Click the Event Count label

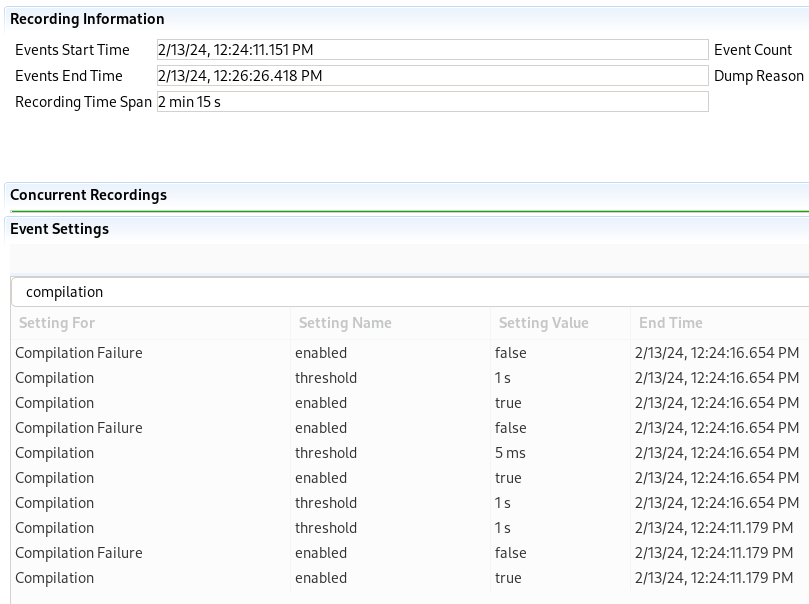(x=753, y=50)
